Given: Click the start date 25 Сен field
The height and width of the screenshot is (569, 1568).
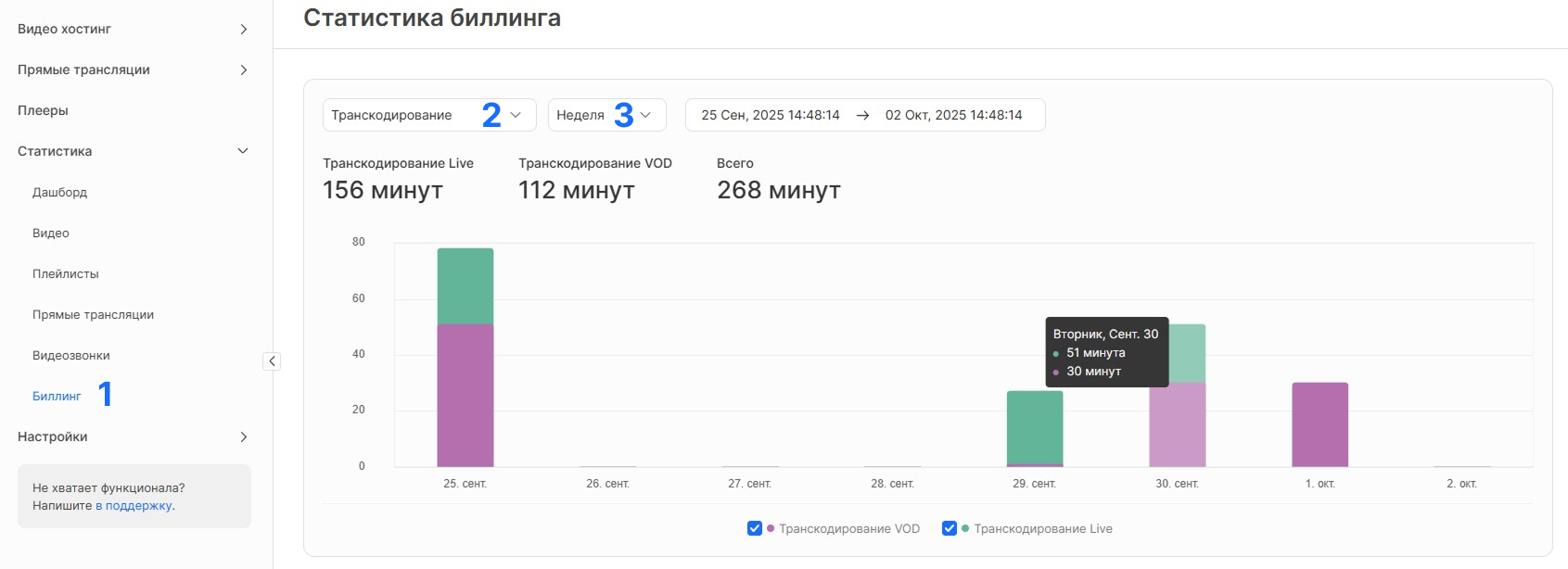Looking at the screenshot, I should click(x=770, y=115).
